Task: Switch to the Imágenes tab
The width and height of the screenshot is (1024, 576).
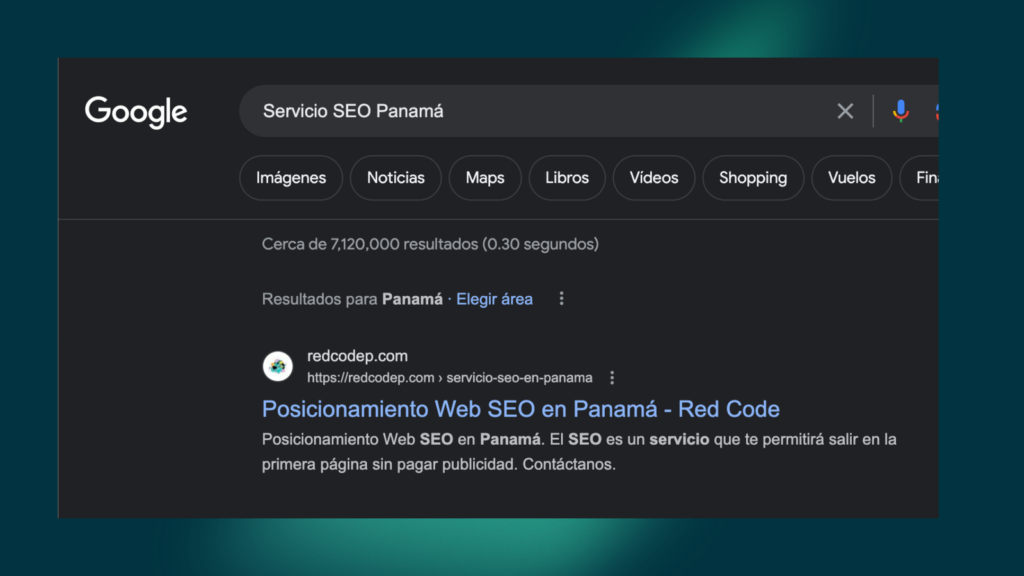Action: click(290, 177)
